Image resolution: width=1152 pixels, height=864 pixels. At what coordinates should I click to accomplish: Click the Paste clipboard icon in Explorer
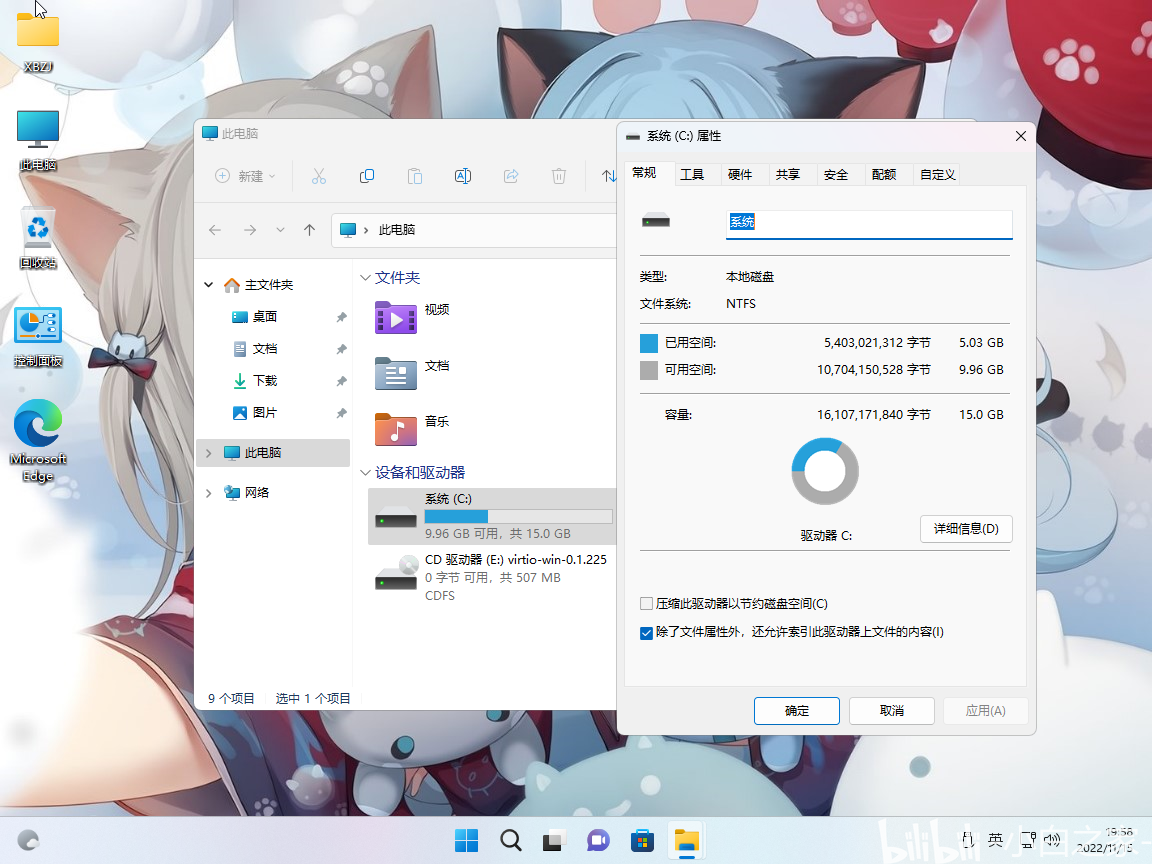pos(415,176)
